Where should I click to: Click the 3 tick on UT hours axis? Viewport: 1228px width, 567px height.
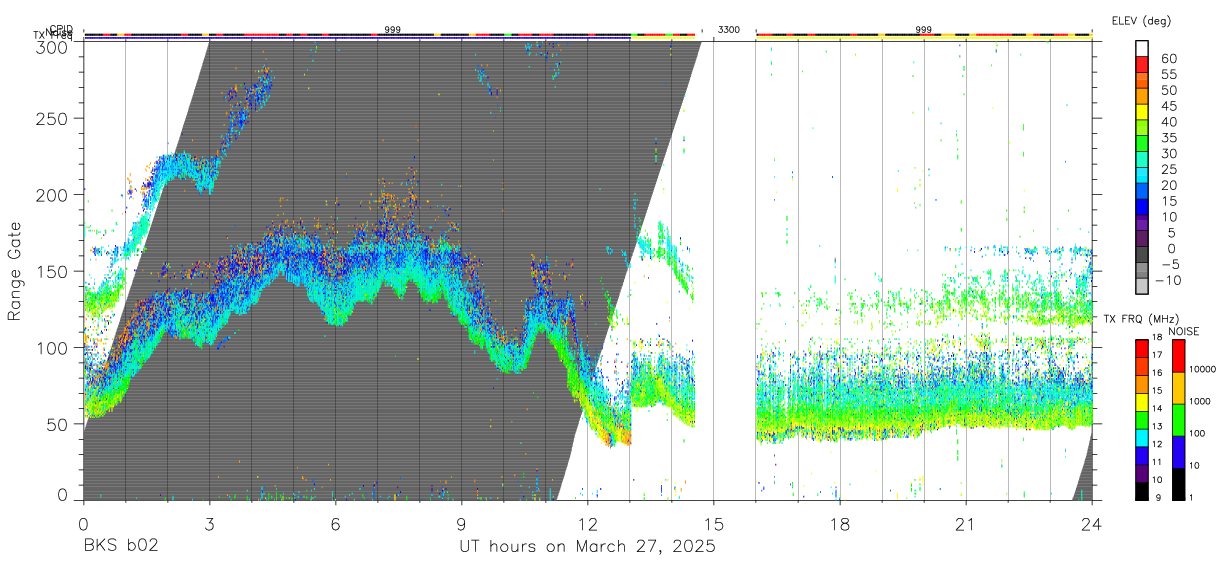click(x=209, y=523)
